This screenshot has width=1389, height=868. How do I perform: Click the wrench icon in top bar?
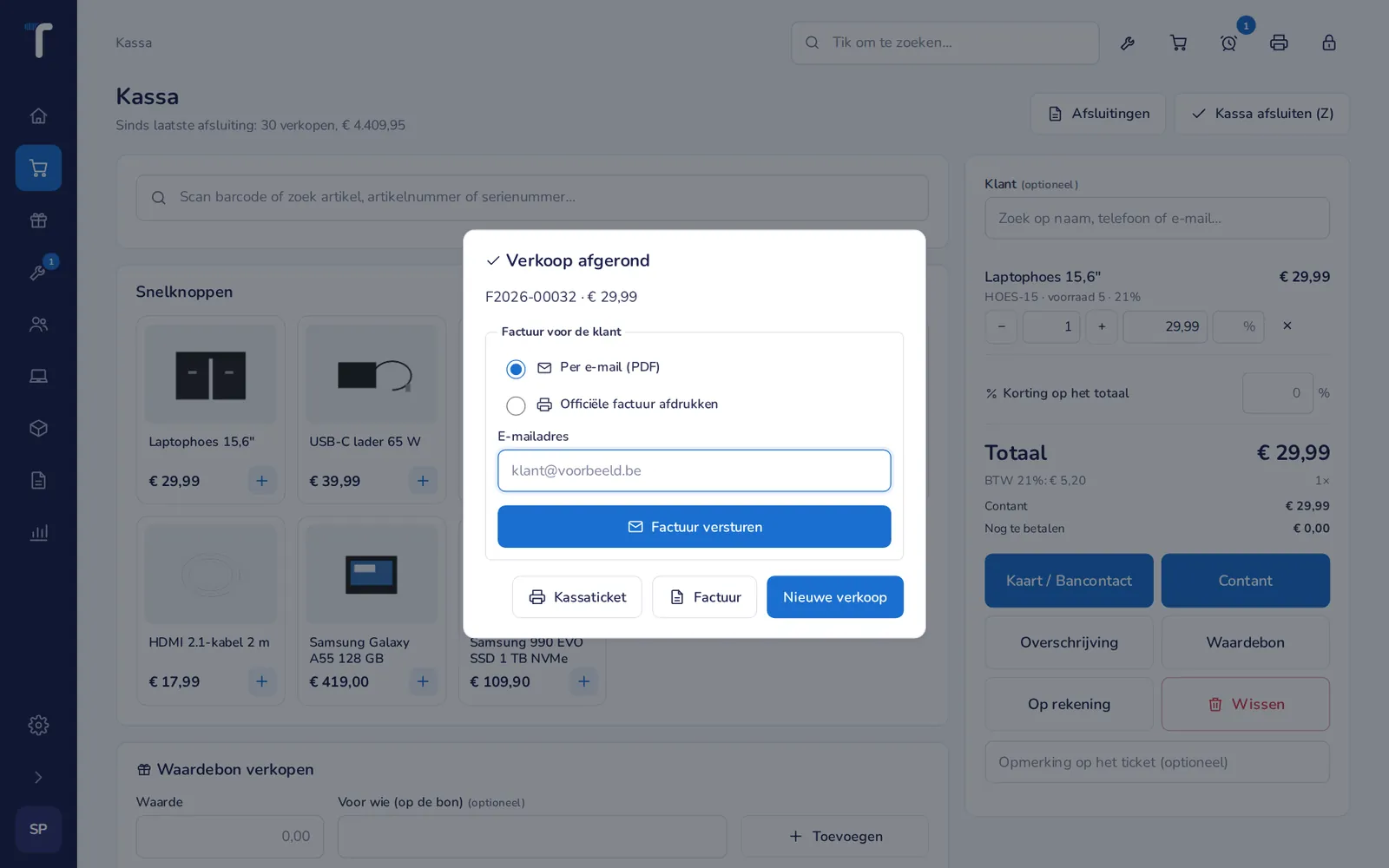pos(1128,43)
